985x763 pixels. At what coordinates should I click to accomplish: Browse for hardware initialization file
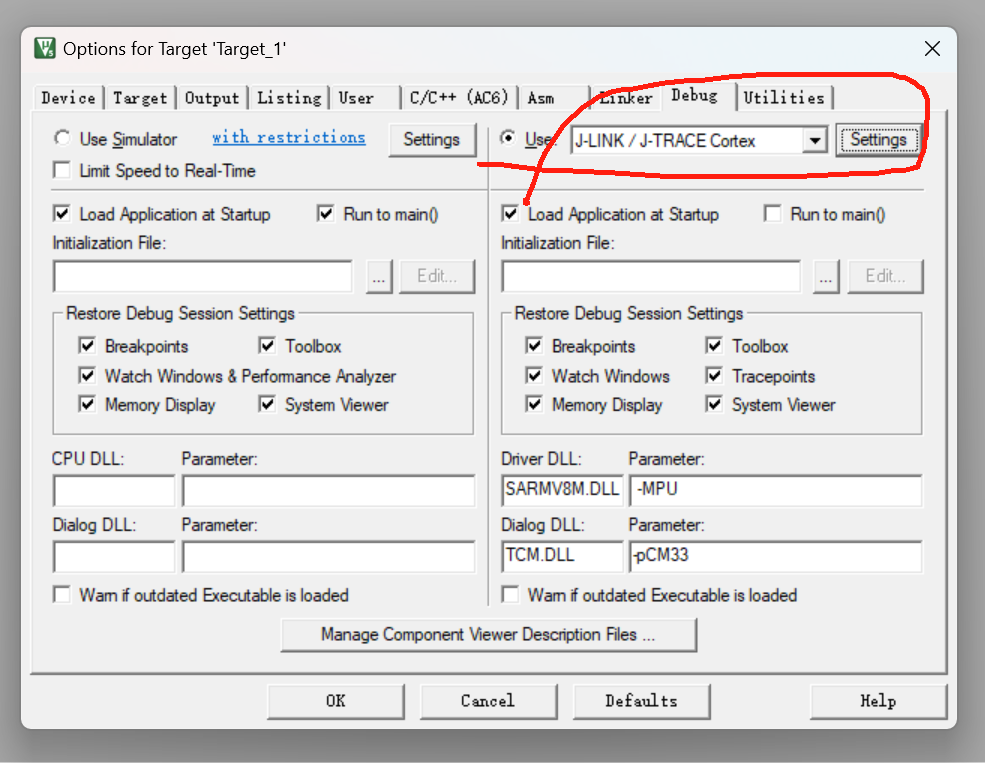tap(826, 277)
